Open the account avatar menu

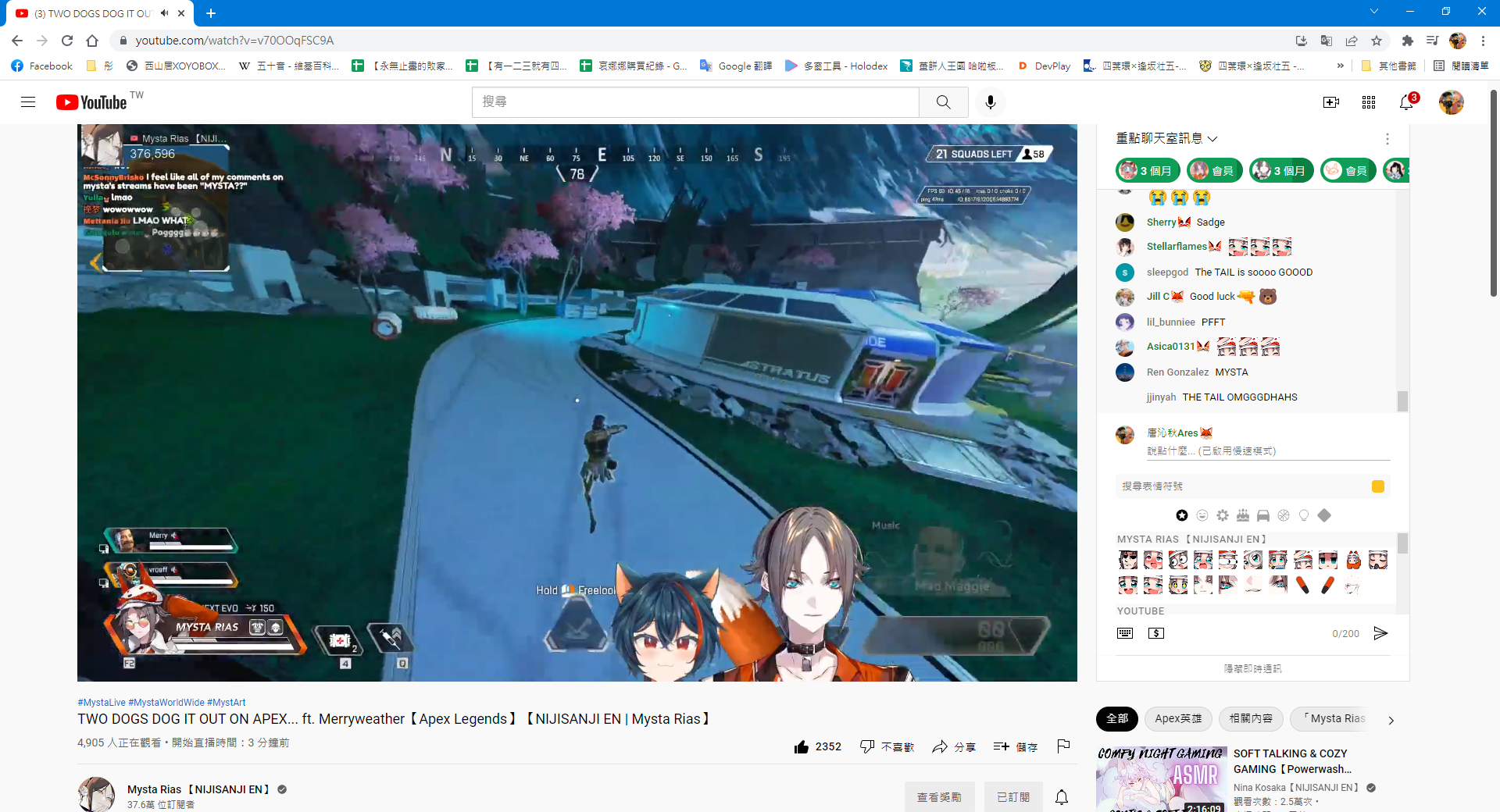coord(1452,102)
